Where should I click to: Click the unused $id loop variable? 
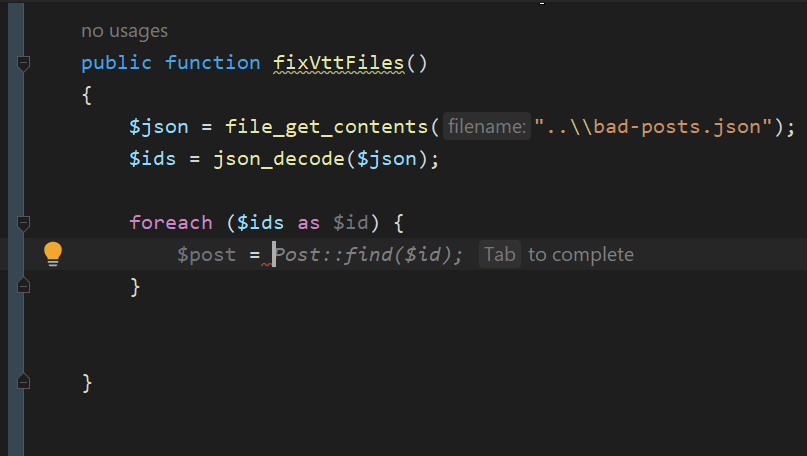[x=350, y=222]
